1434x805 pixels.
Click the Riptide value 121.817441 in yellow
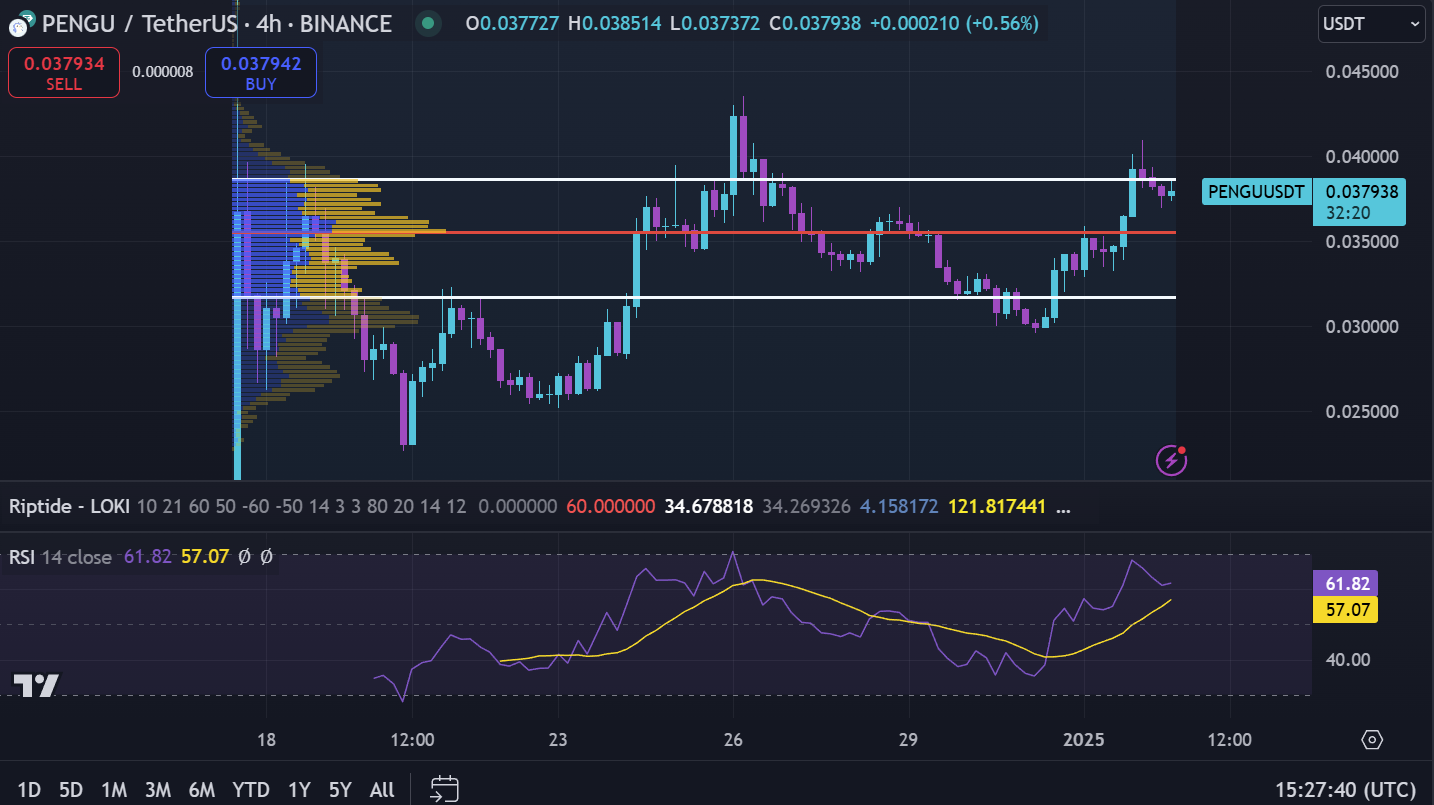click(999, 507)
